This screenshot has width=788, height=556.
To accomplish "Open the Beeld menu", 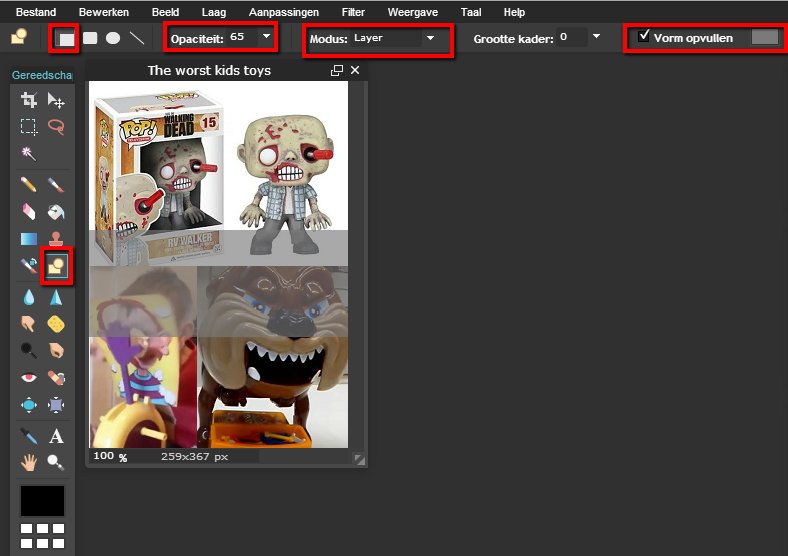I will (x=165, y=12).
